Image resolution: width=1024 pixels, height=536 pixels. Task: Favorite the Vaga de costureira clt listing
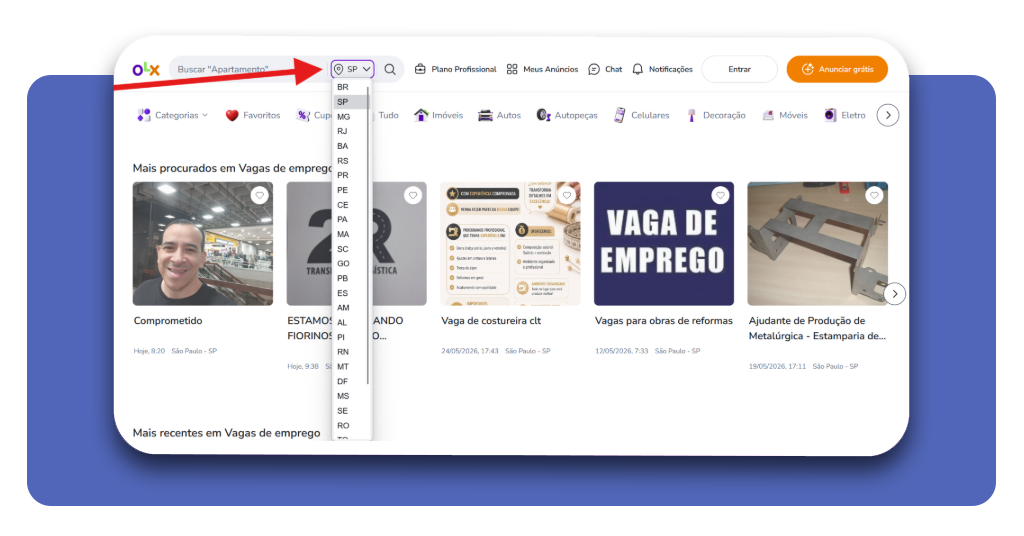coord(567,195)
